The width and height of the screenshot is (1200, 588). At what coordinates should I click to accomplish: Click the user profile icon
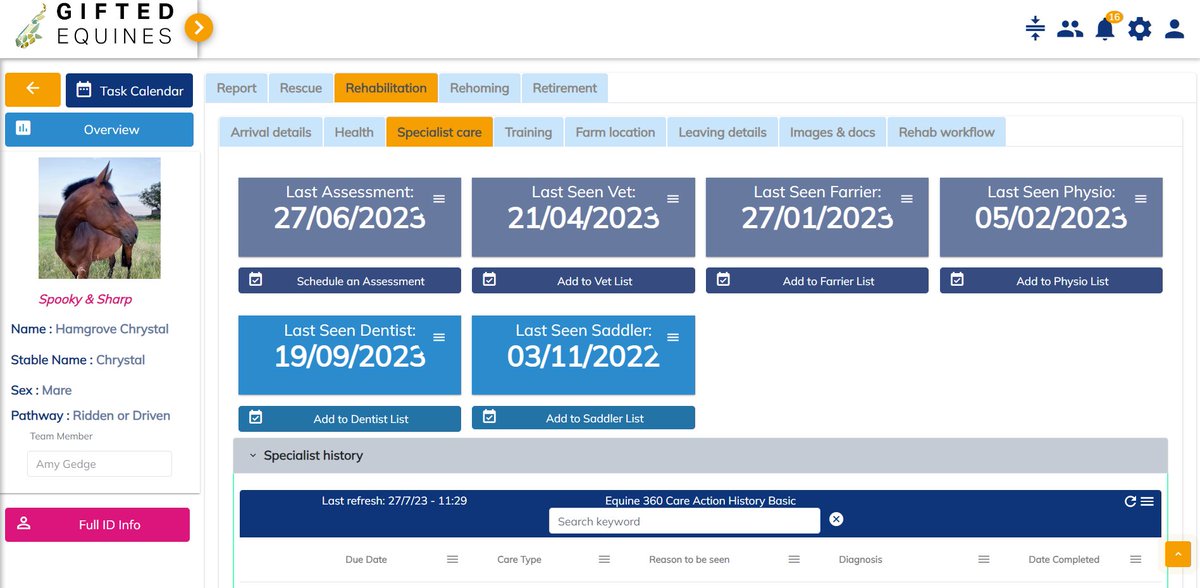1174,29
